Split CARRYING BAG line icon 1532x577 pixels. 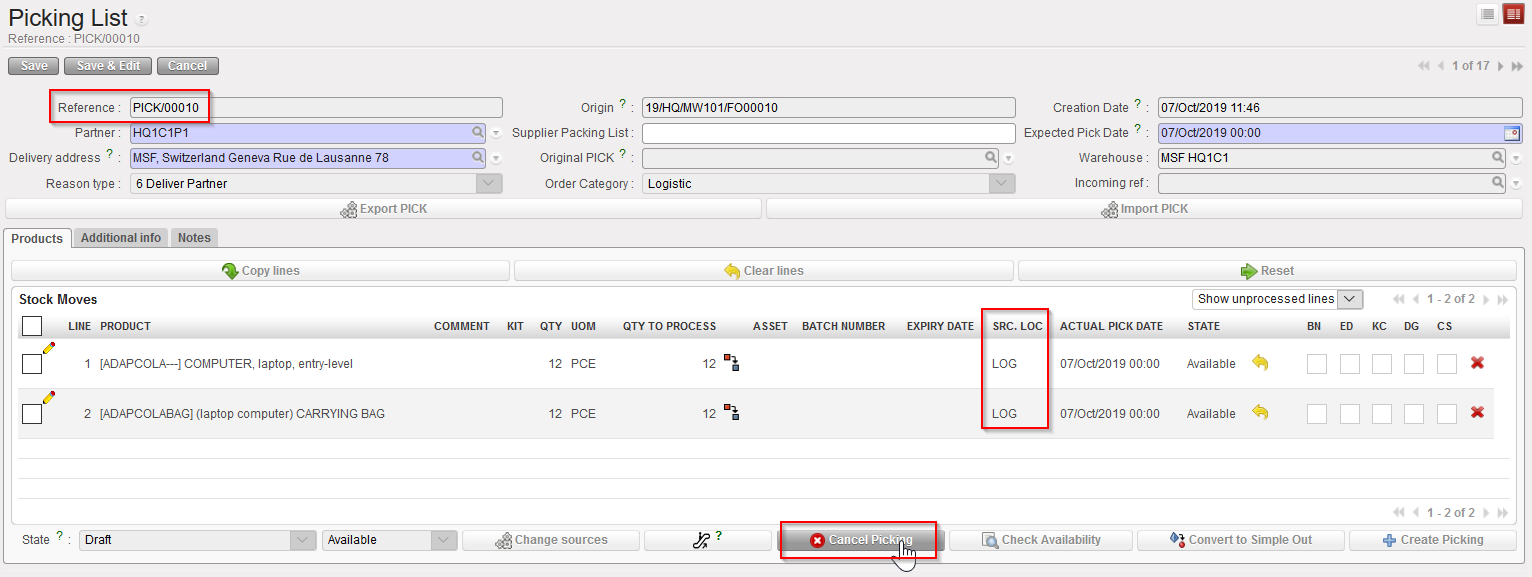pos(732,413)
